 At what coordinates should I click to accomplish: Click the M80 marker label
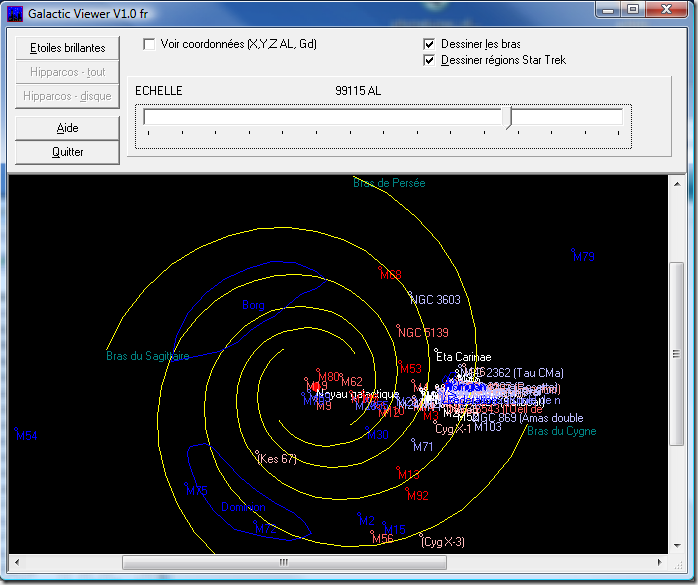click(x=329, y=377)
